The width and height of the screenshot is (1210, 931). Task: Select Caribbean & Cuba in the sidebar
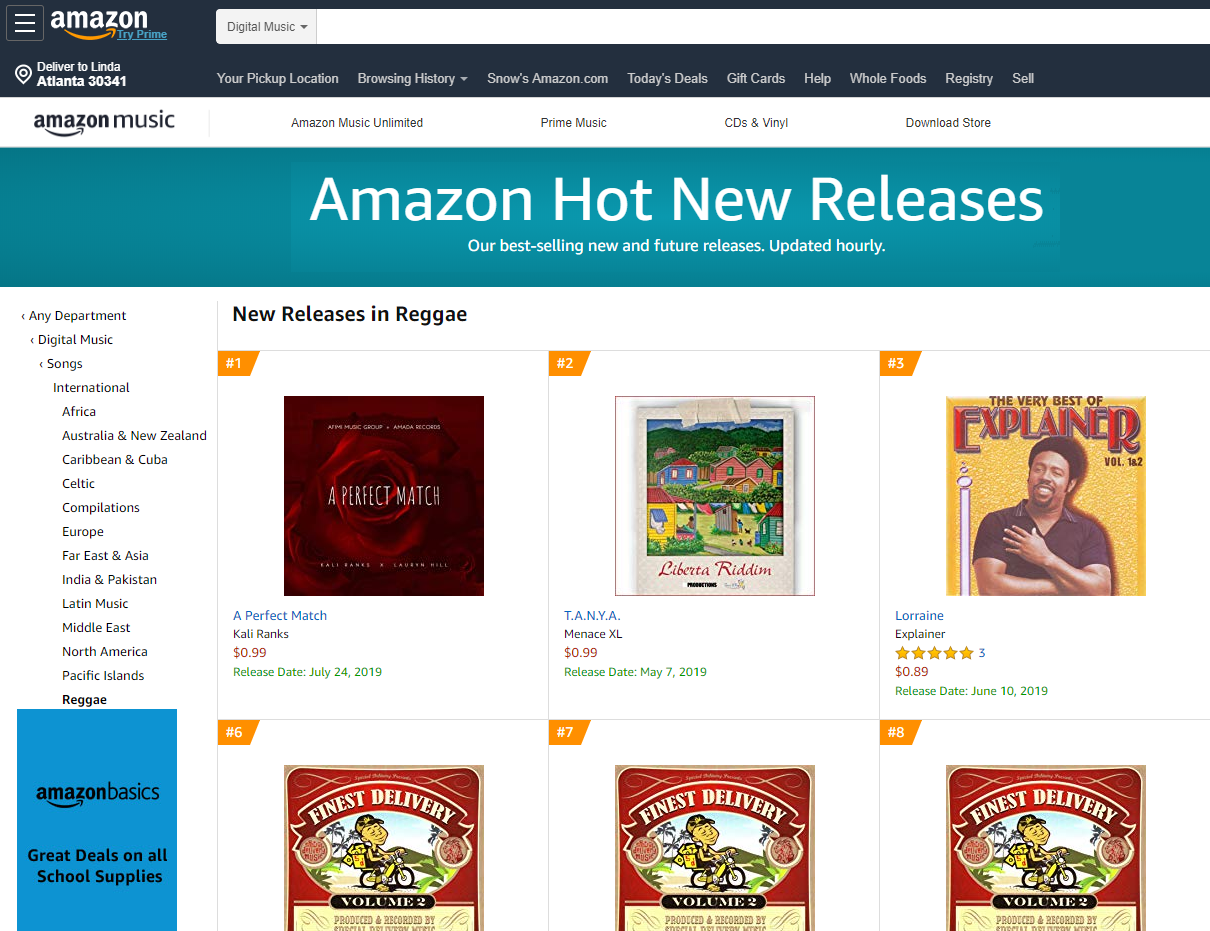tap(115, 460)
